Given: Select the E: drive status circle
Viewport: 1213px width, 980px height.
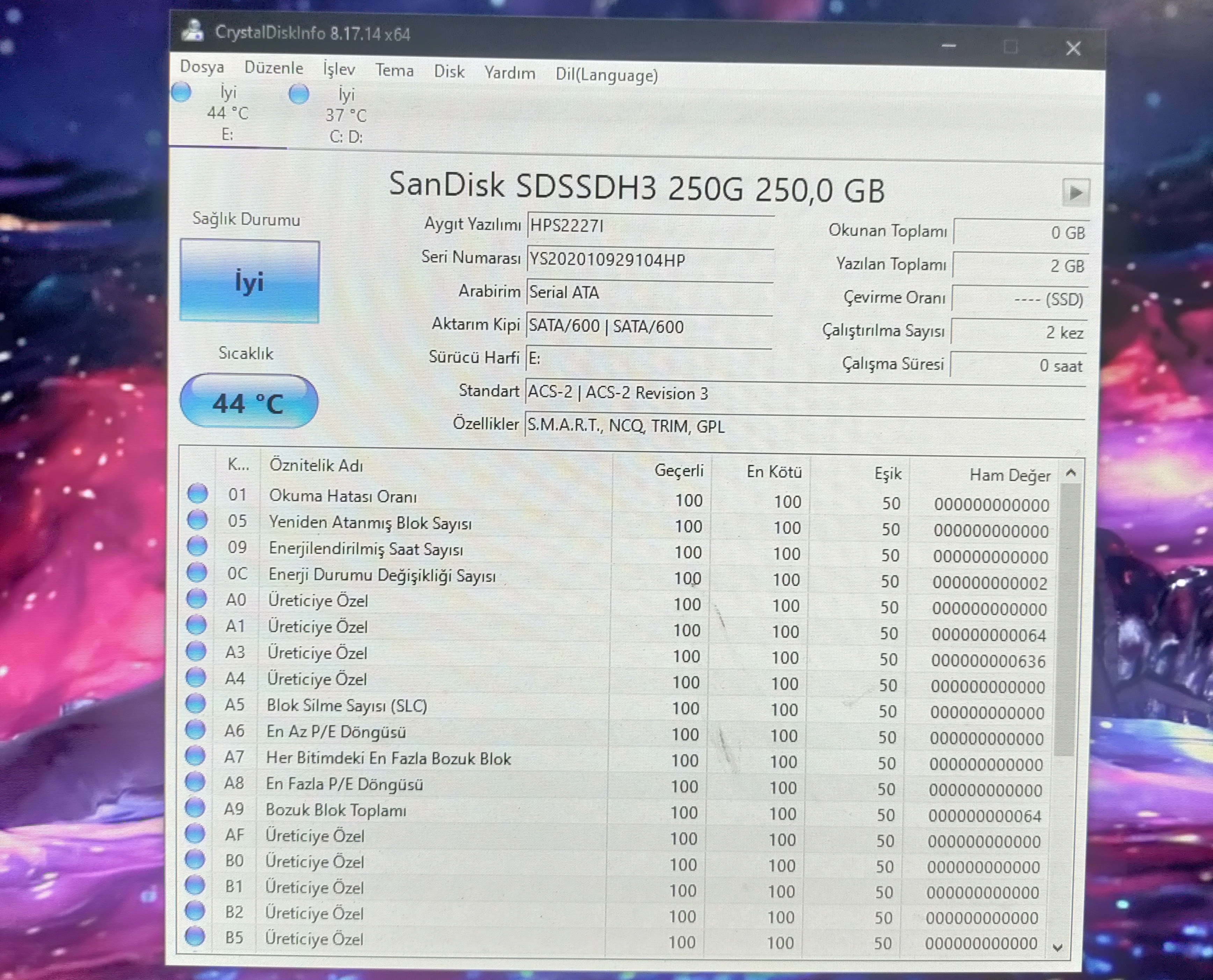Looking at the screenshot, I should (x=182, y=92).
